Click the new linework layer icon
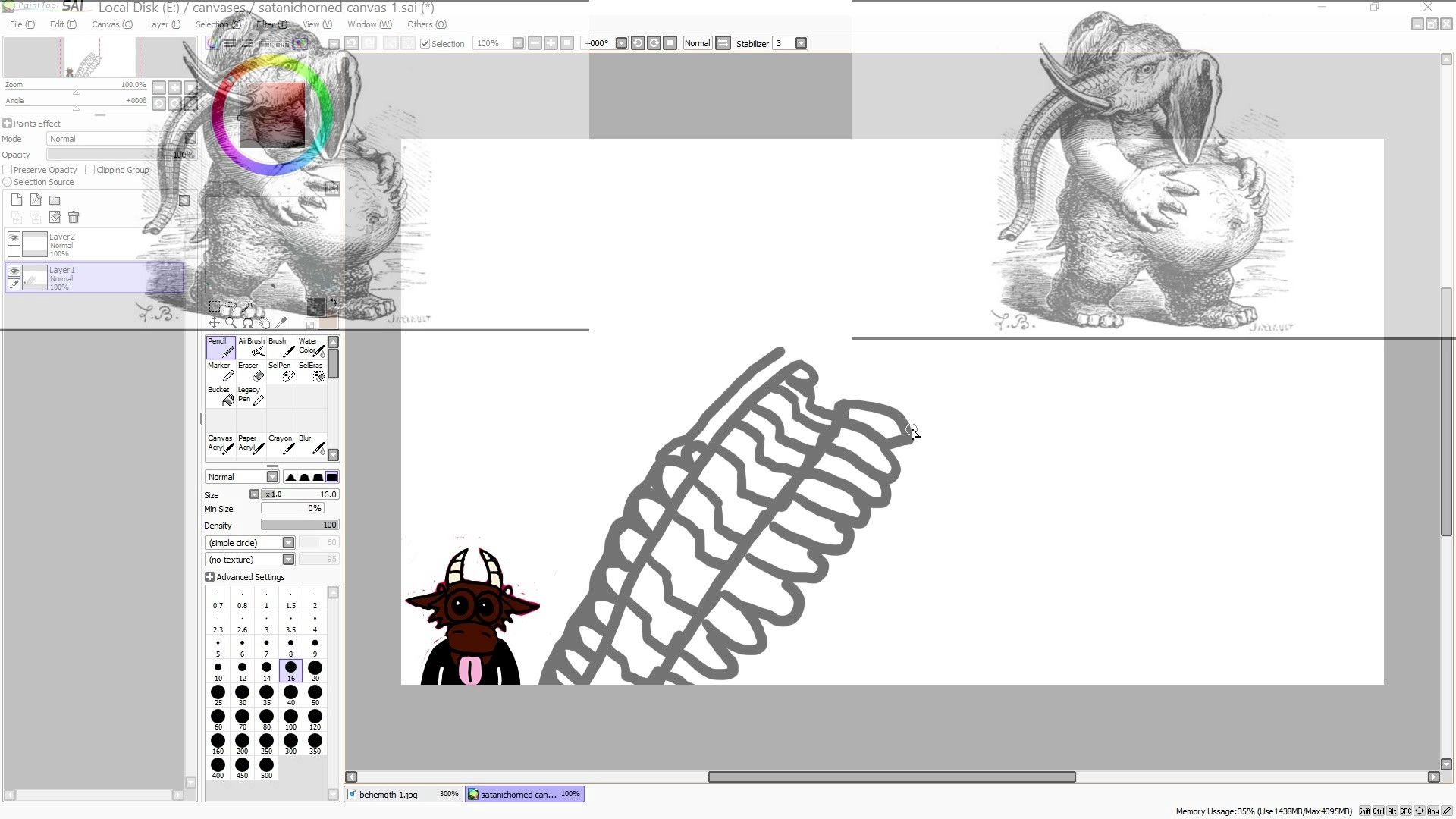Viewport: 1456px width, 819px height. tap(36, 200)
